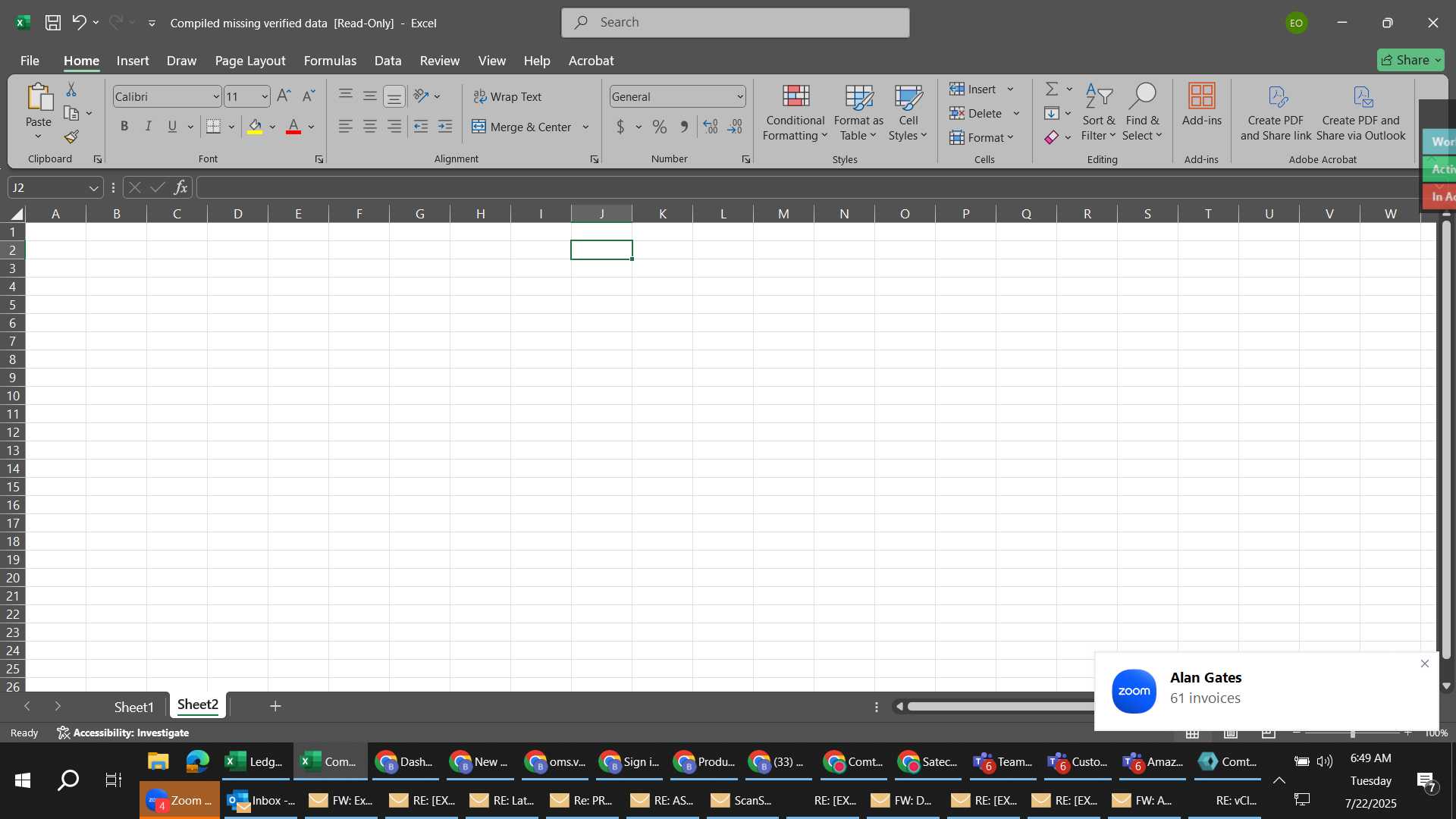
Task: Open Format in Cells group
Action: pos(981,137)
